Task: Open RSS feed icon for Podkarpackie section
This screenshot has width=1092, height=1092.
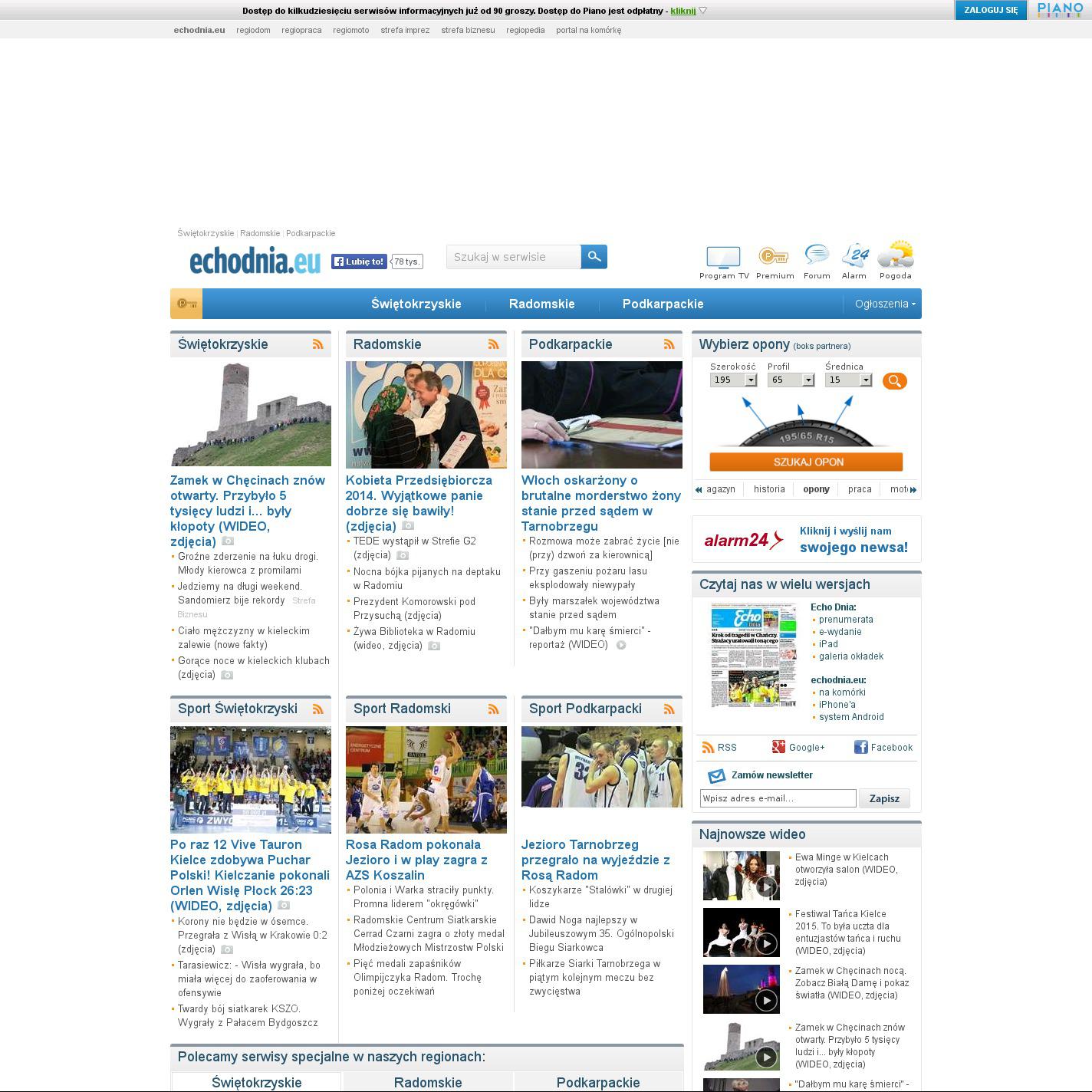Action: (x=669, y=344)
